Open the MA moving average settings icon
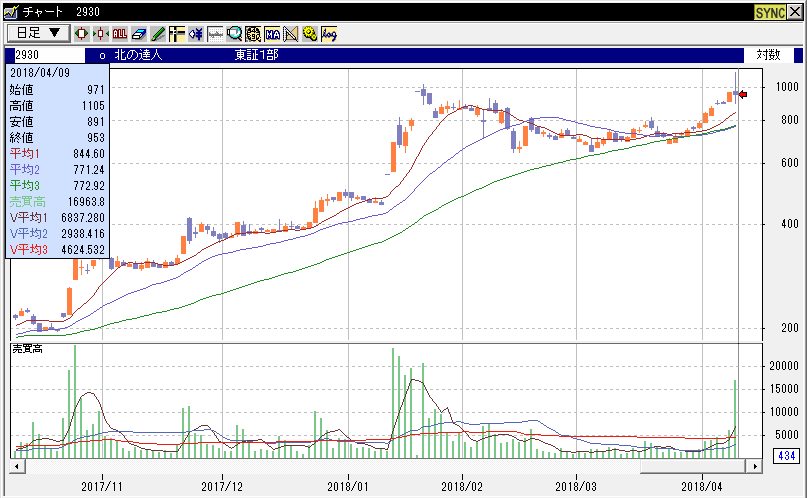This screenshot has width=807, height=498. pyautogui.click(x=272, y=33)
